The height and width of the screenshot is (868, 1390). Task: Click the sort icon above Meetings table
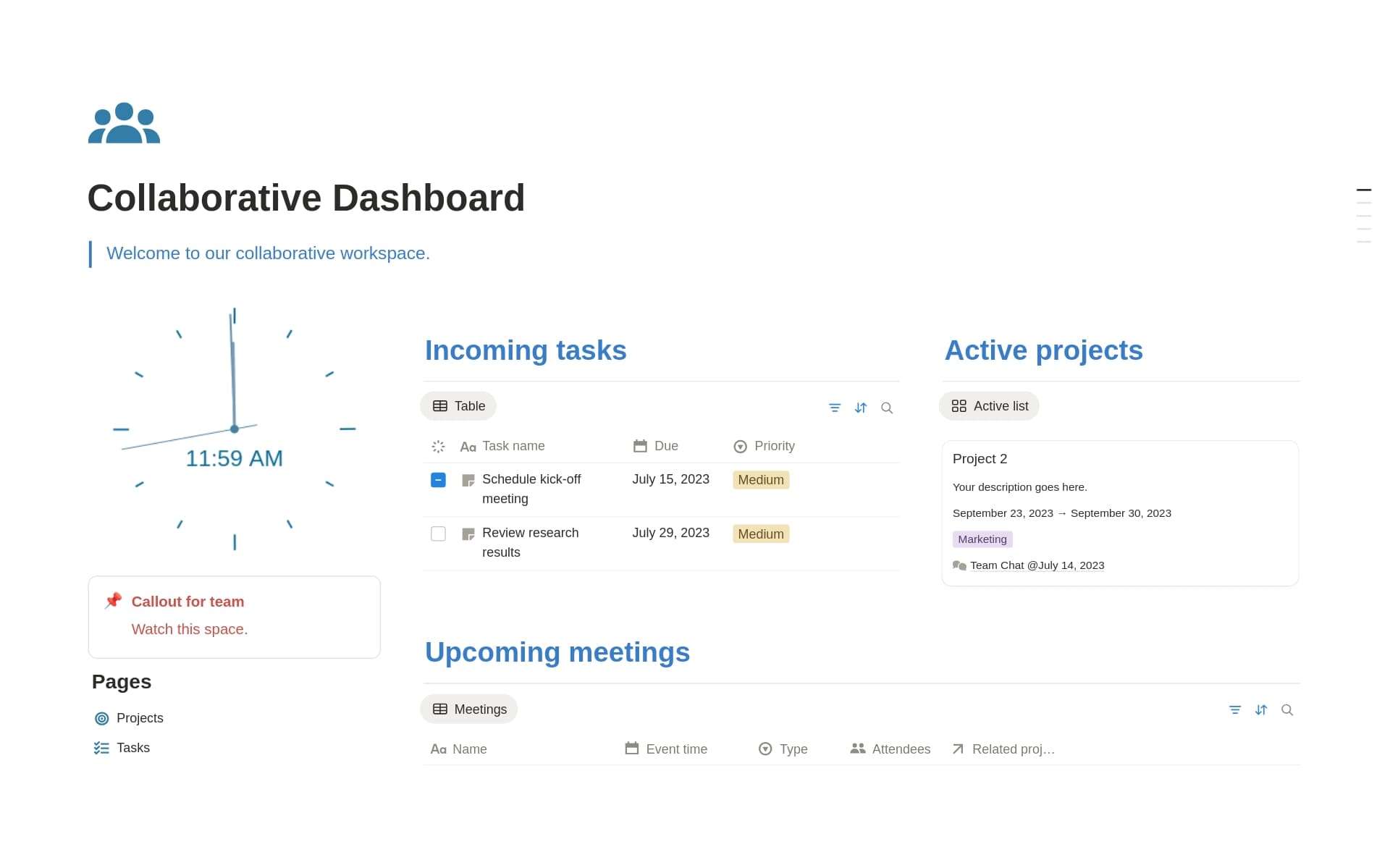(x=1261, y=709)
